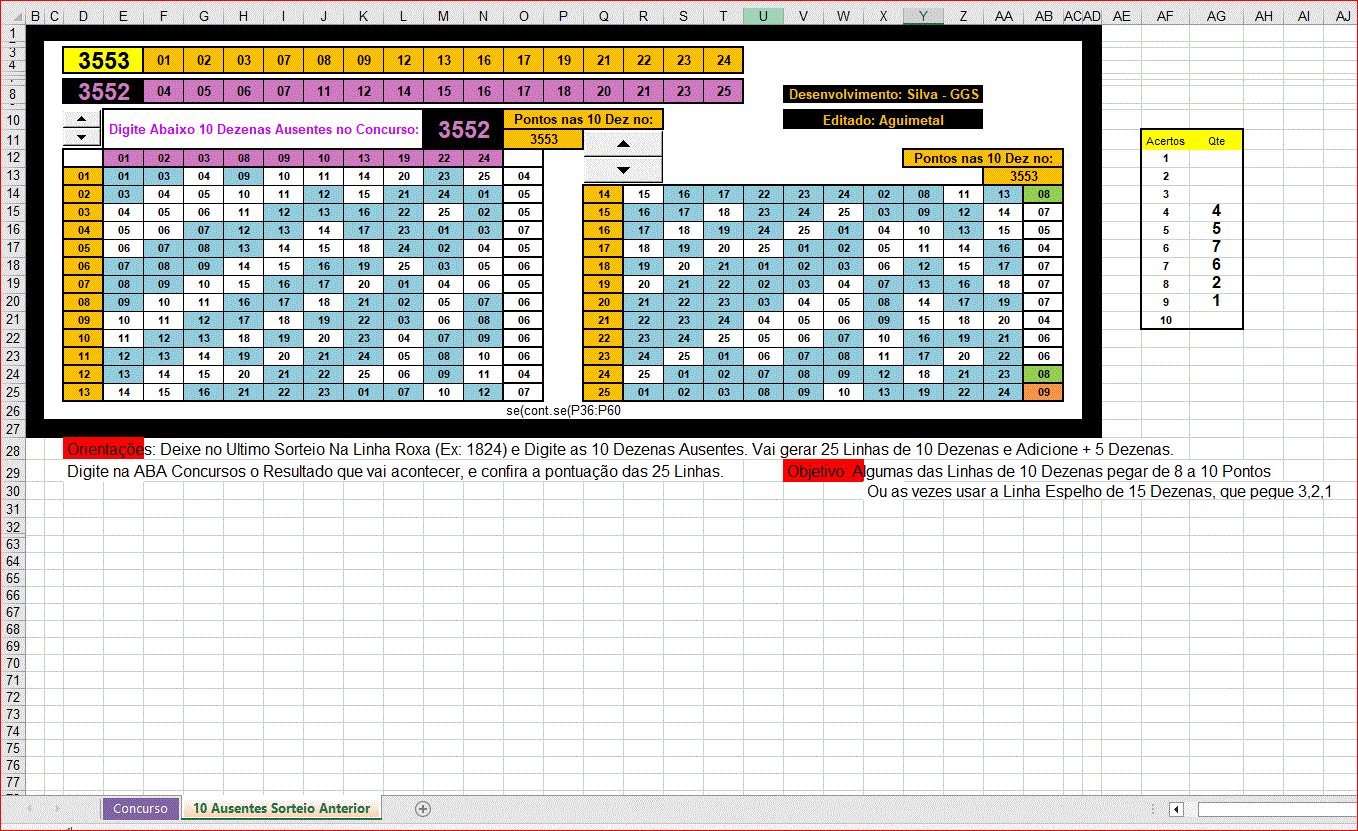This screenshot has height=831, width=1358.
Task: Select the red Orientações cell
Action: tap(103, 449)
